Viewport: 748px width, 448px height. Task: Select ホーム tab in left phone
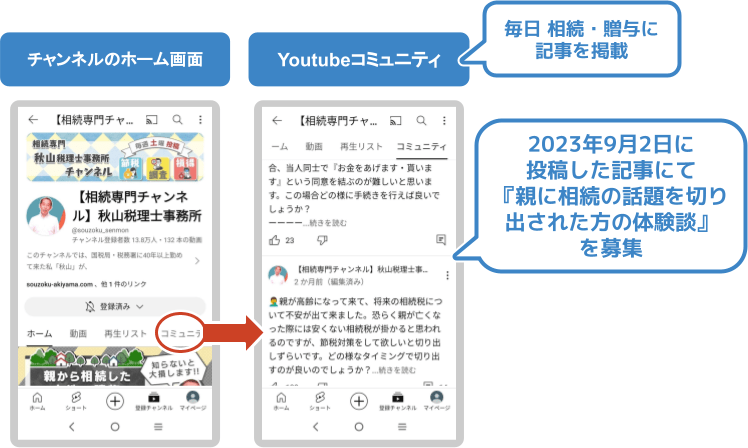(40, 333)
